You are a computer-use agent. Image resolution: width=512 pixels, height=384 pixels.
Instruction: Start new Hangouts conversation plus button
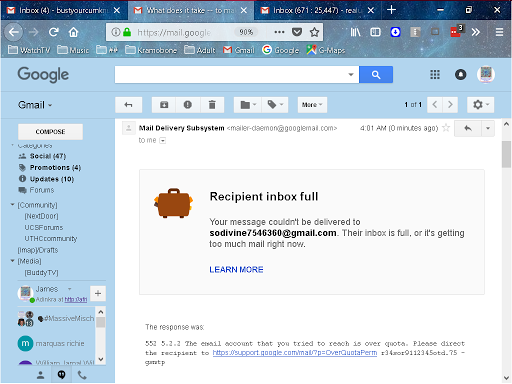coord(98,293)
